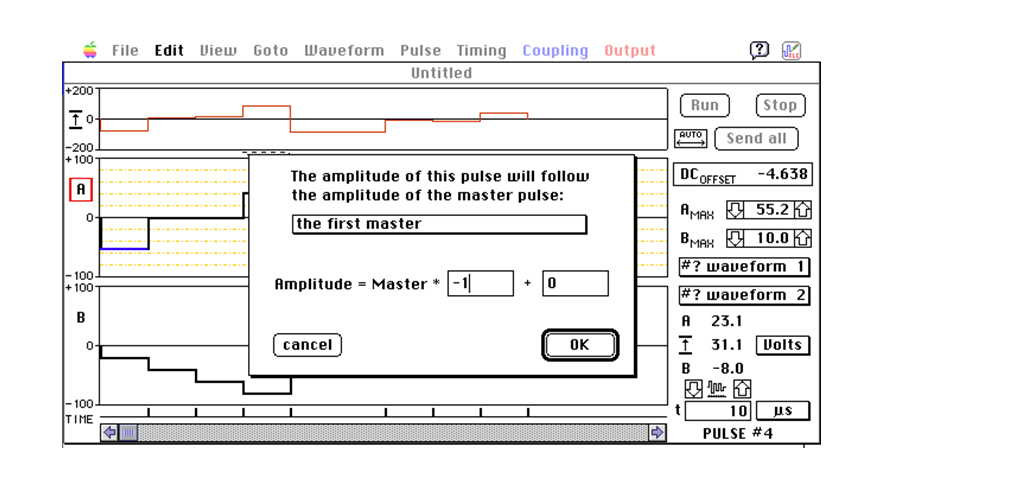Screen dimensions: 1024x497
Task: Click the A amplitude value 23.1
Action: [726, 321]
